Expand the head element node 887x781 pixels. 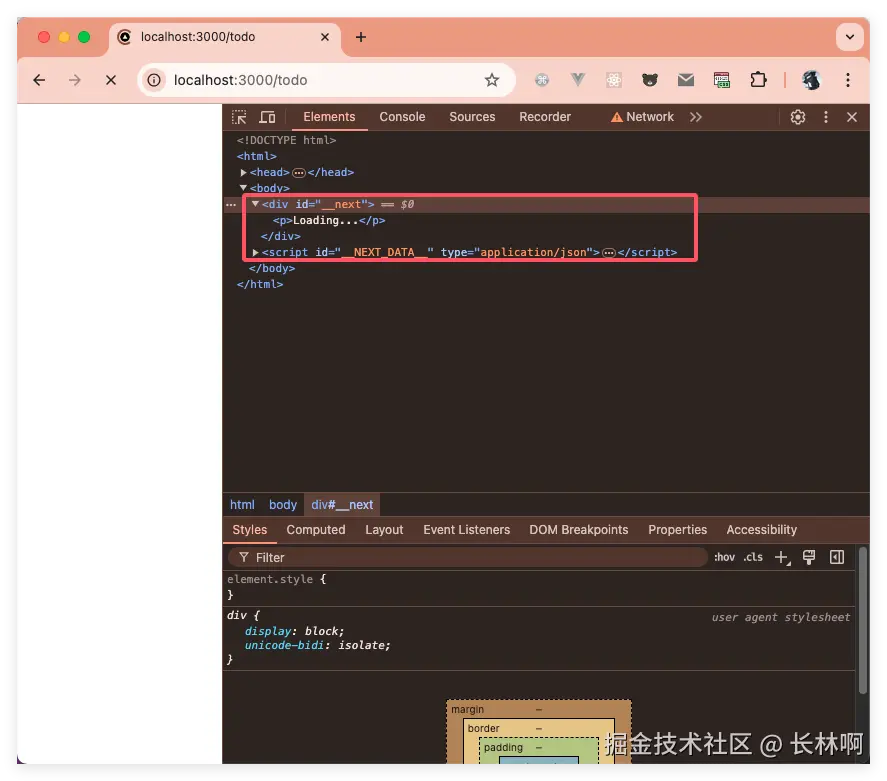(243, 172)
